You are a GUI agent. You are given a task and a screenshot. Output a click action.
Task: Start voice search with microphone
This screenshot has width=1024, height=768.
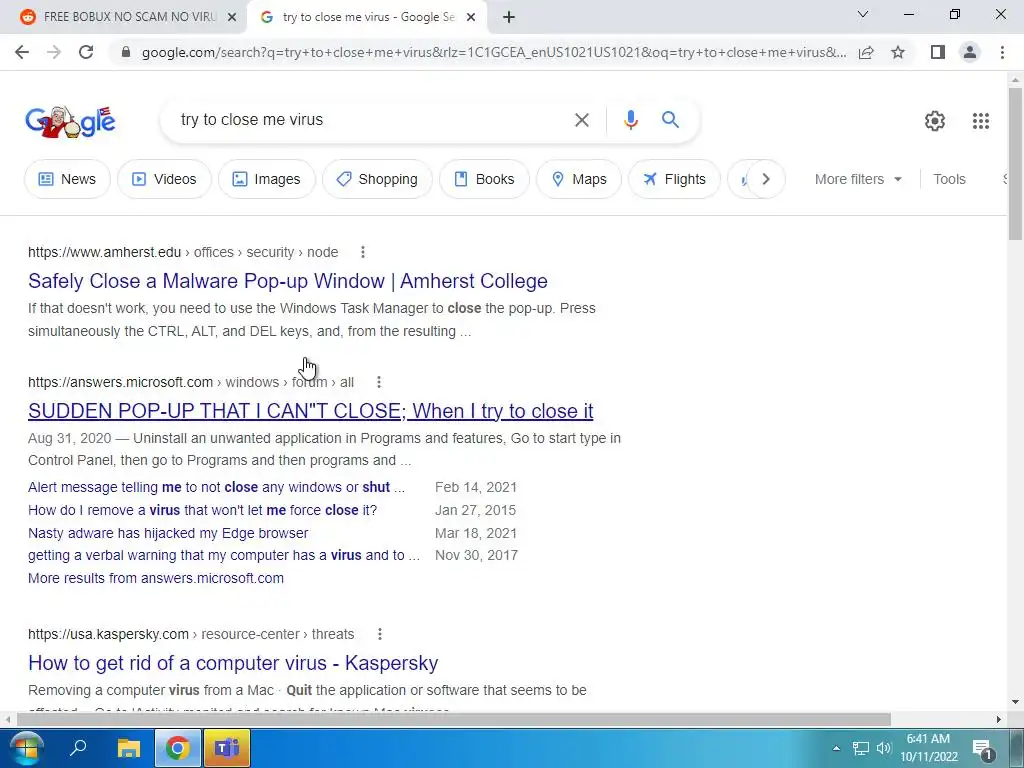(630, 120)
